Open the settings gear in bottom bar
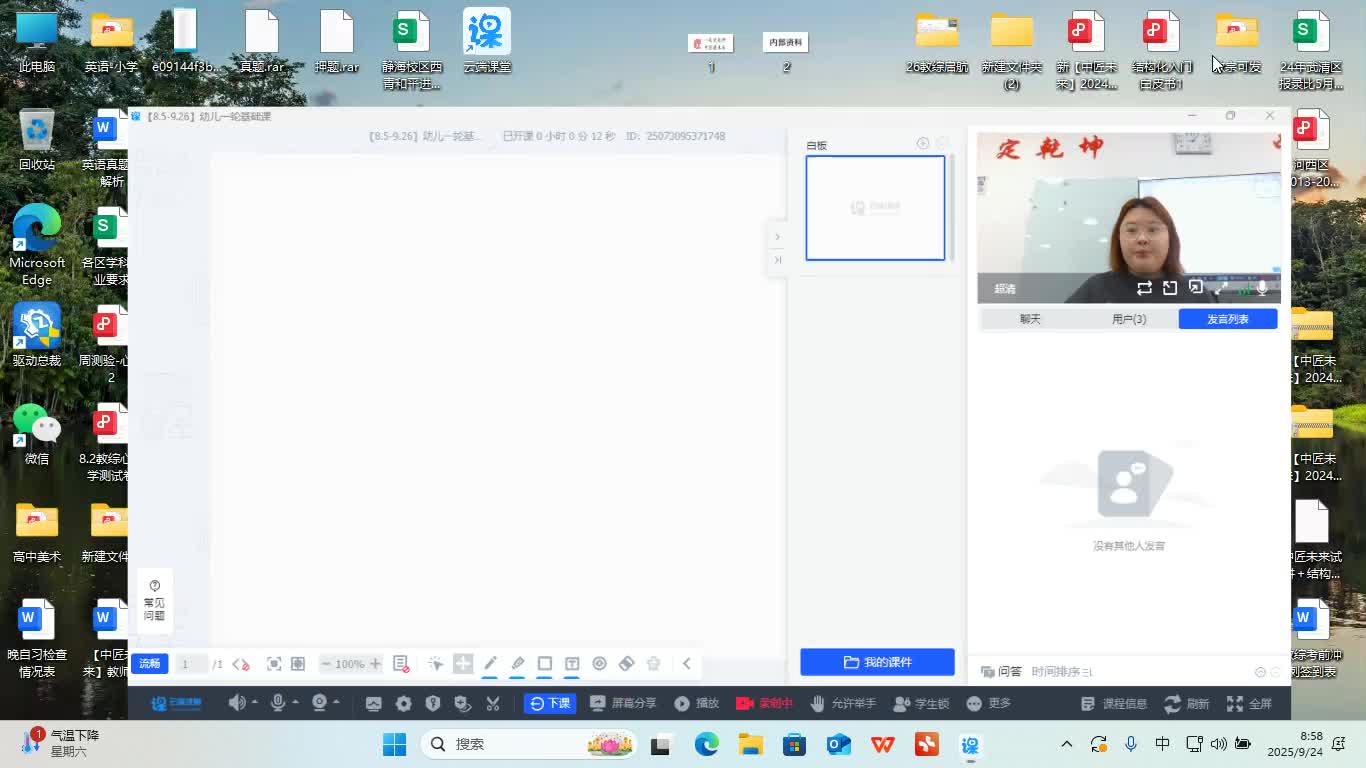 (403, 703)
